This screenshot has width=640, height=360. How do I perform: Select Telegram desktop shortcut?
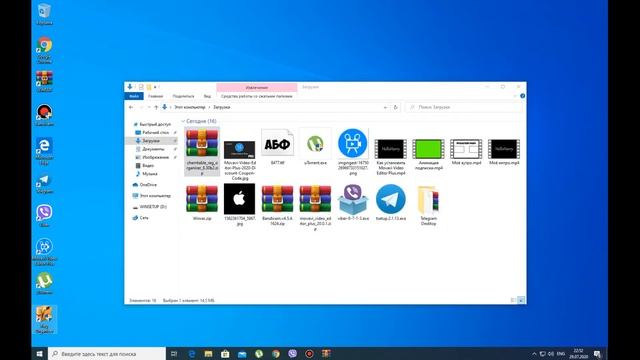click(44, 183)
